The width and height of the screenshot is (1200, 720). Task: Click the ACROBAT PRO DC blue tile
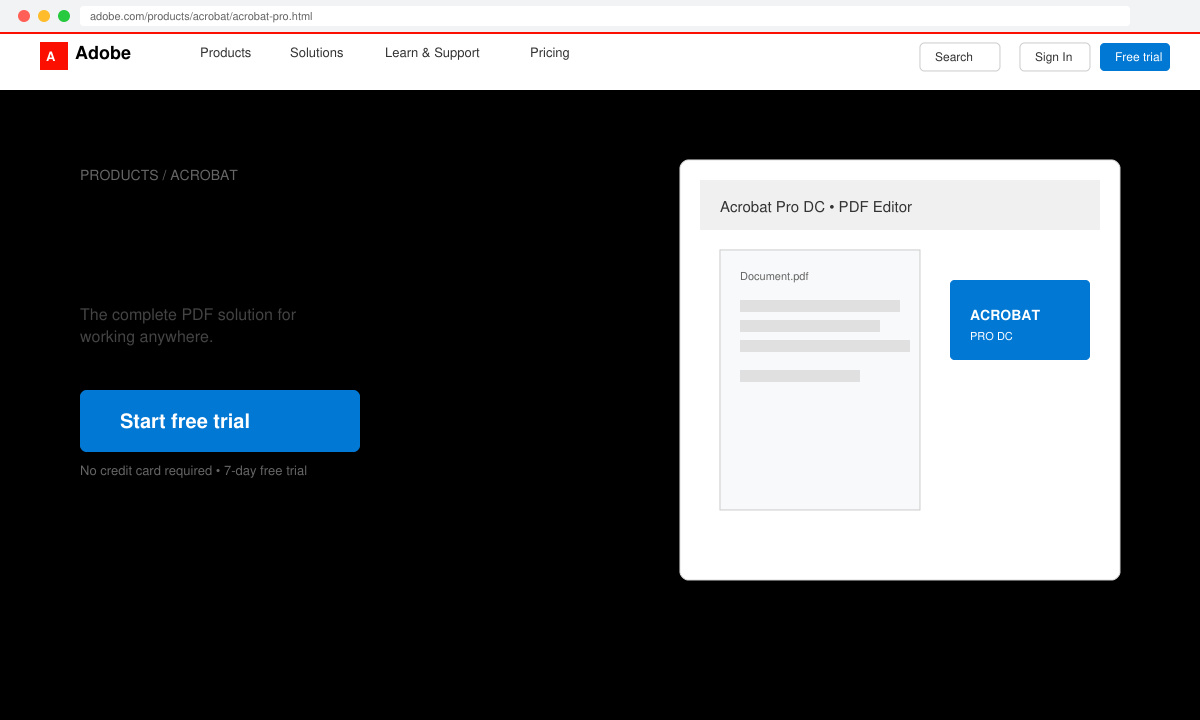1020,320
